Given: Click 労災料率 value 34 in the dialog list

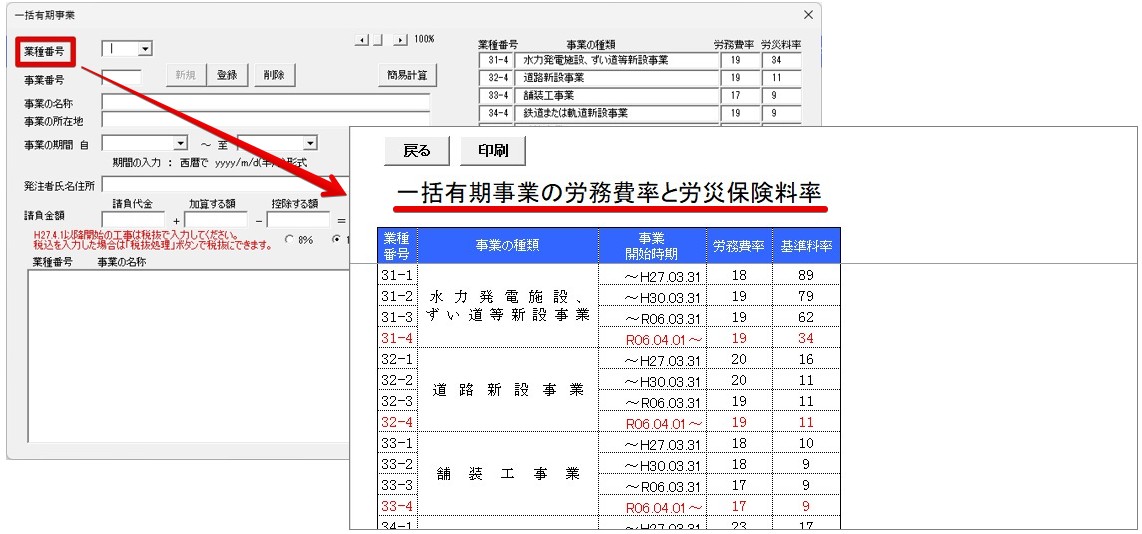Looking at the screenshot, I should click(781, 60).
